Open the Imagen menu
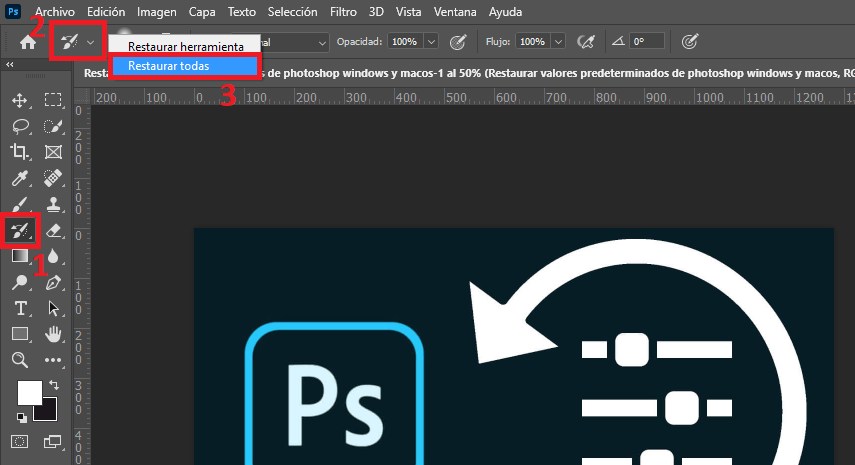Image resolution: width=855 pixels, height=465 pixels. [156, 11]
